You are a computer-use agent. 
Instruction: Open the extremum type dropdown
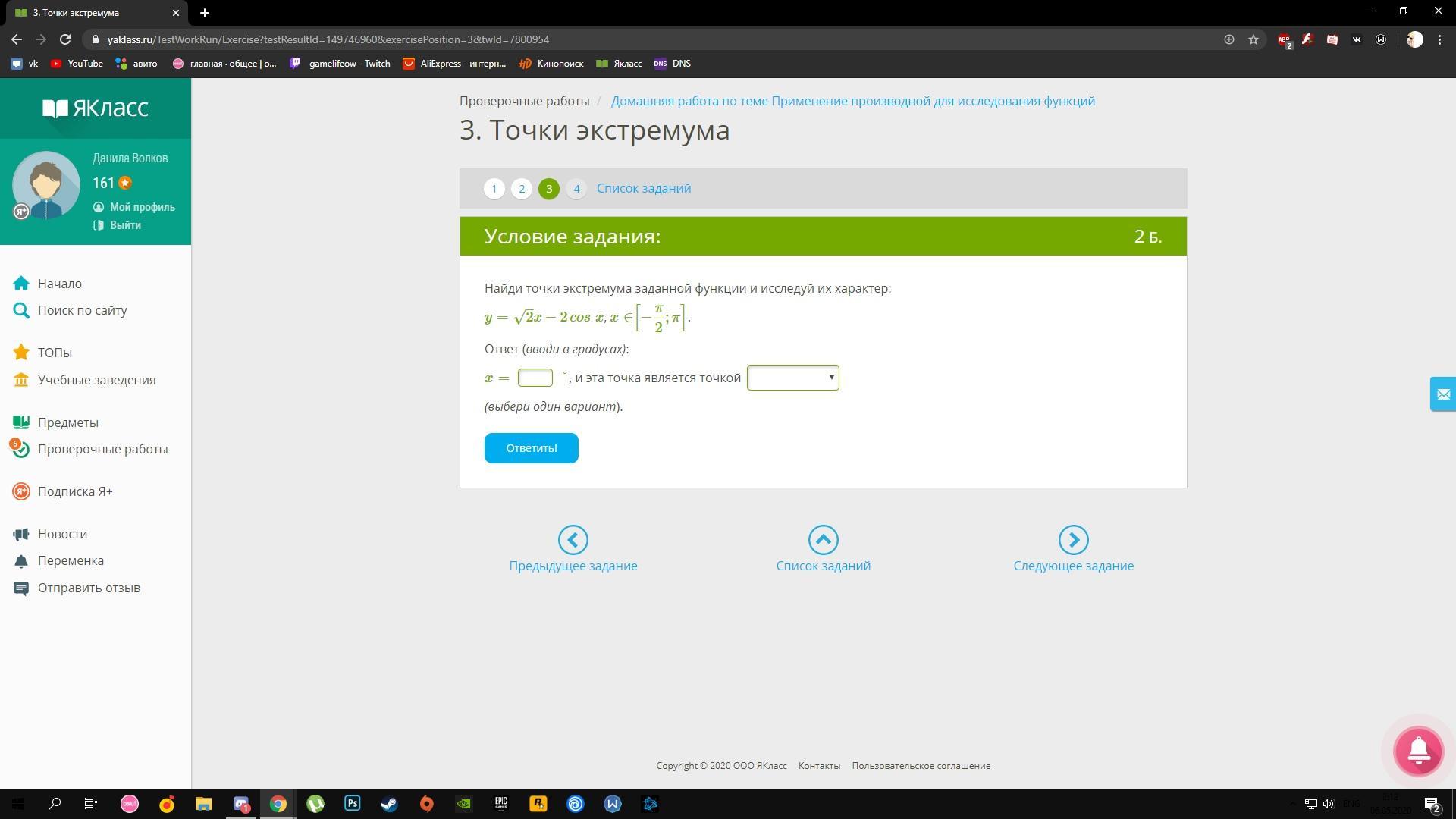(x=792, y=378)
